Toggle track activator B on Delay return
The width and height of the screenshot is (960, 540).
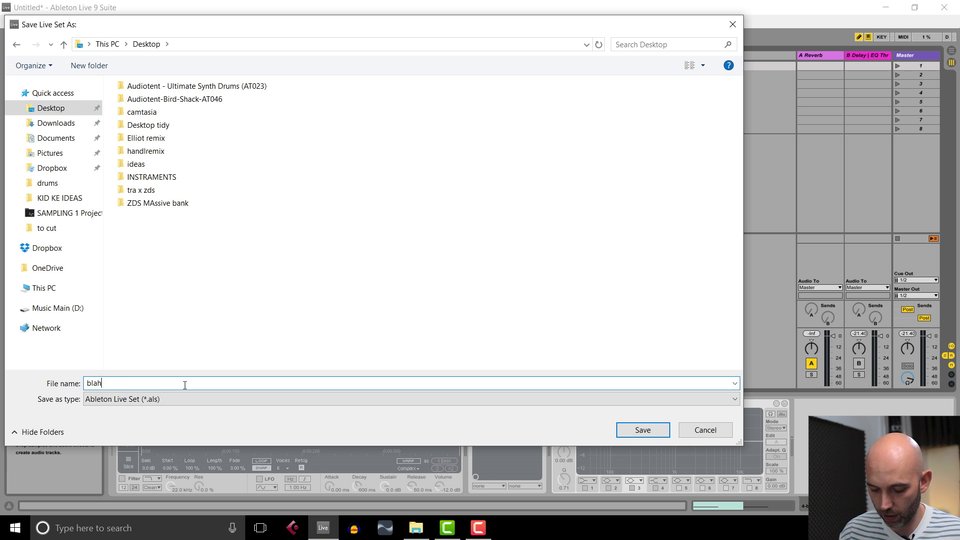coord(858,364)
